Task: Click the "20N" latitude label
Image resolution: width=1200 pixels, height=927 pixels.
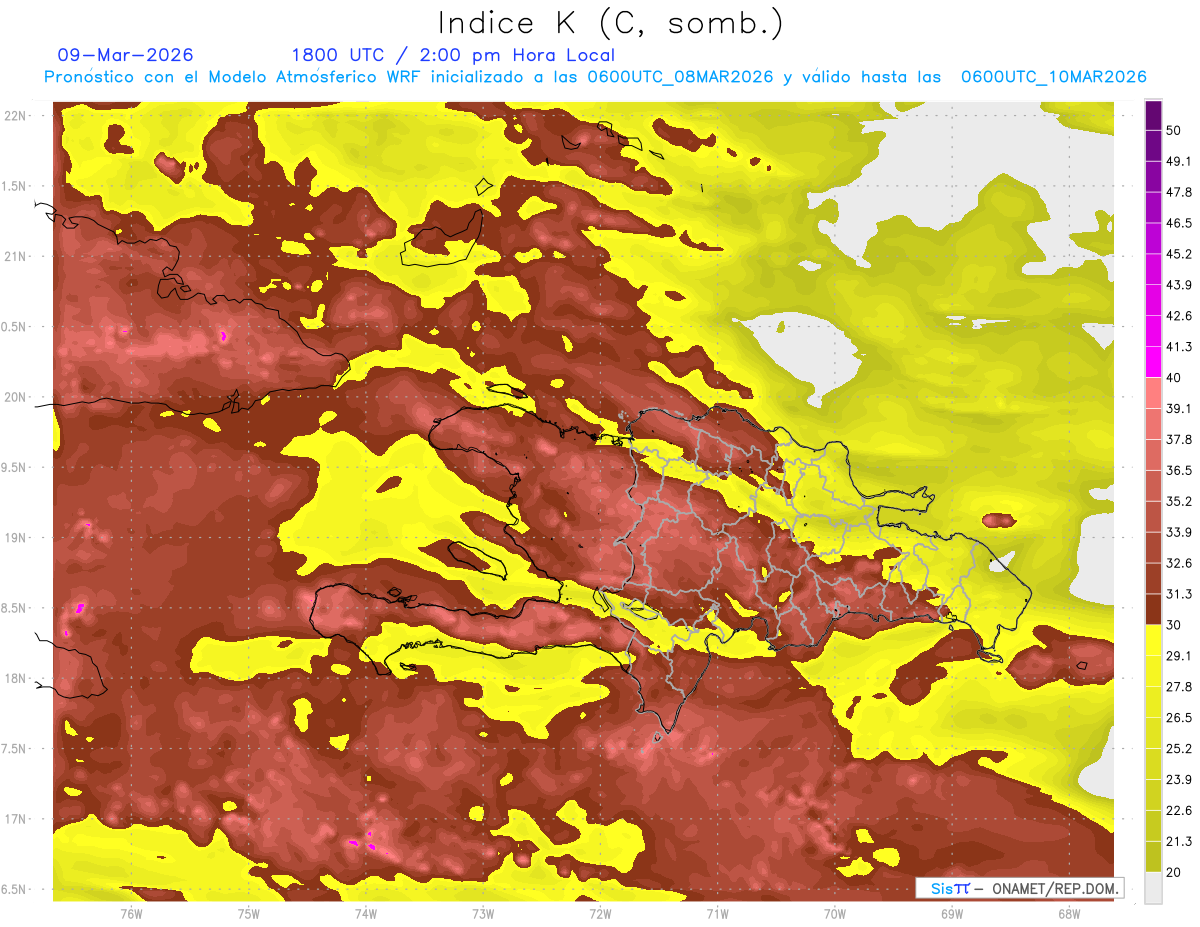Action: point(15,397)
